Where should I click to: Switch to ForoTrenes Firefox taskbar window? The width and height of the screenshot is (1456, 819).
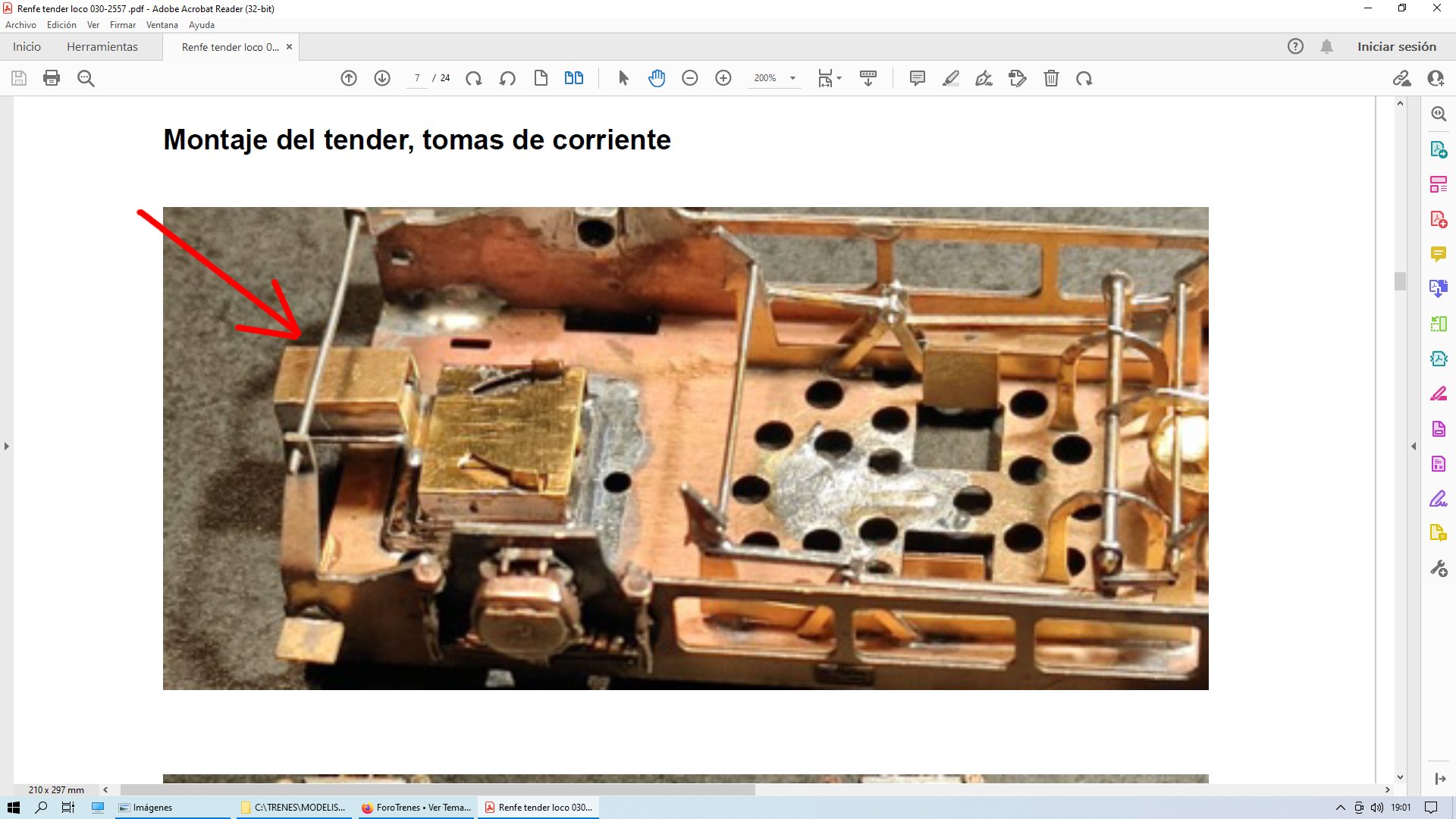tap(417, 808)
